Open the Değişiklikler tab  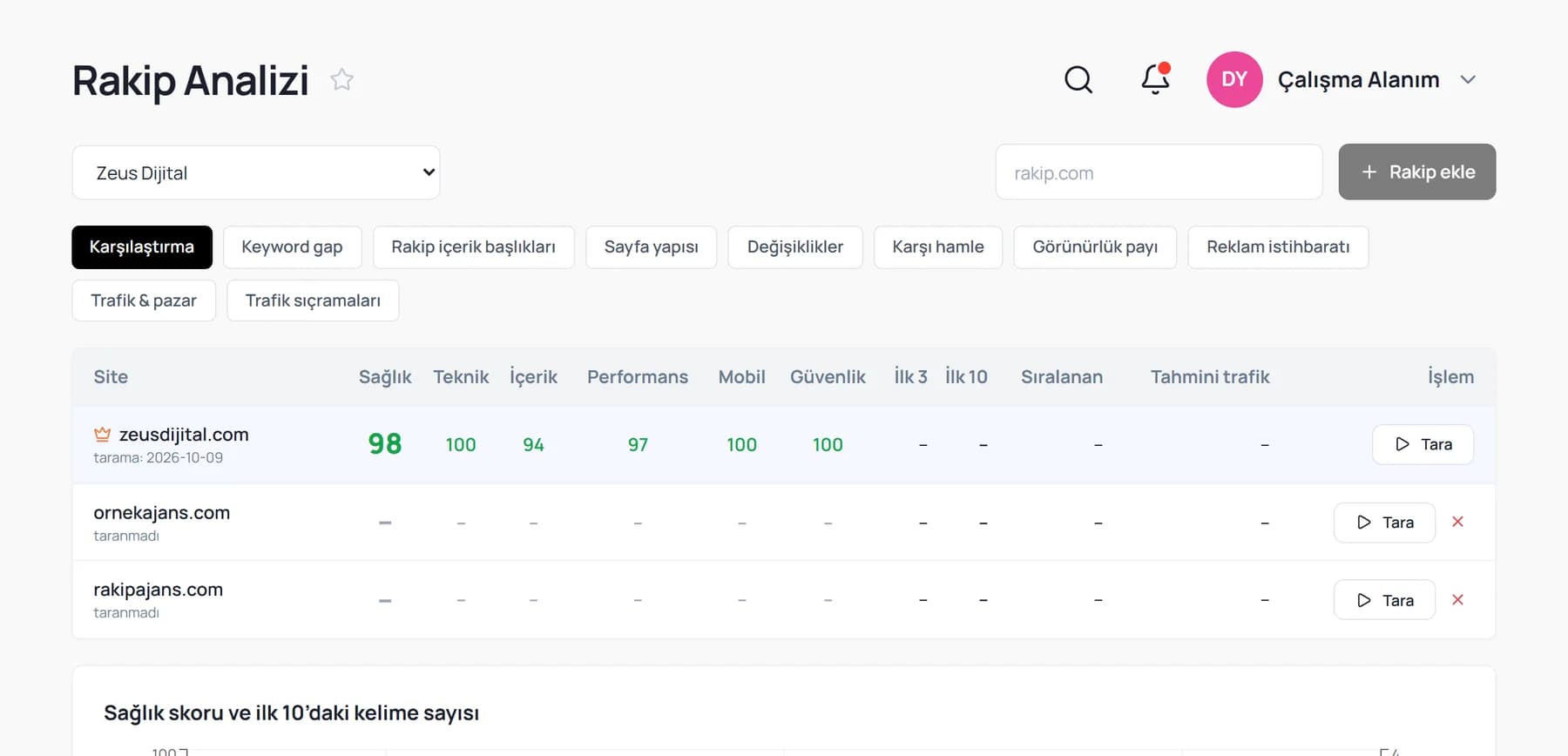[x=795, y=247]
